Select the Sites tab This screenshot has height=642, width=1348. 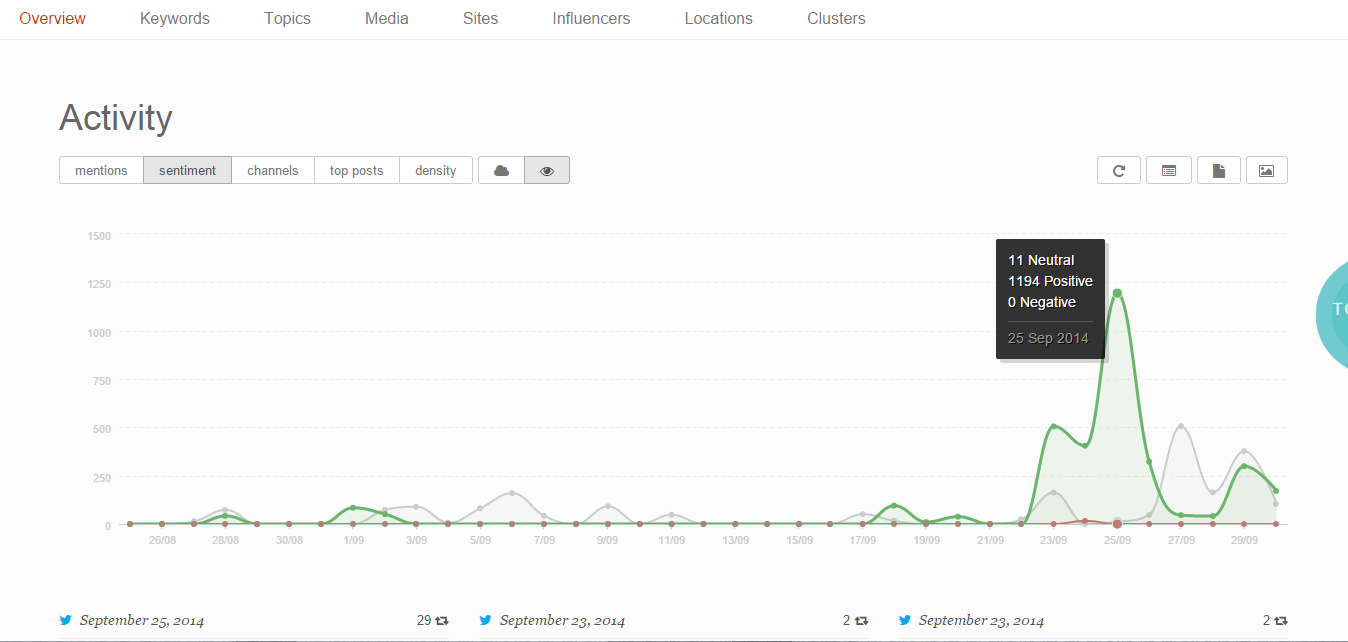(480, 18)
